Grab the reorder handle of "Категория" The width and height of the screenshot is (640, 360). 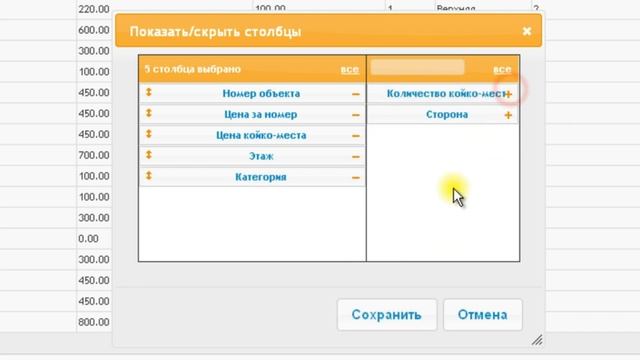point(149,176)
